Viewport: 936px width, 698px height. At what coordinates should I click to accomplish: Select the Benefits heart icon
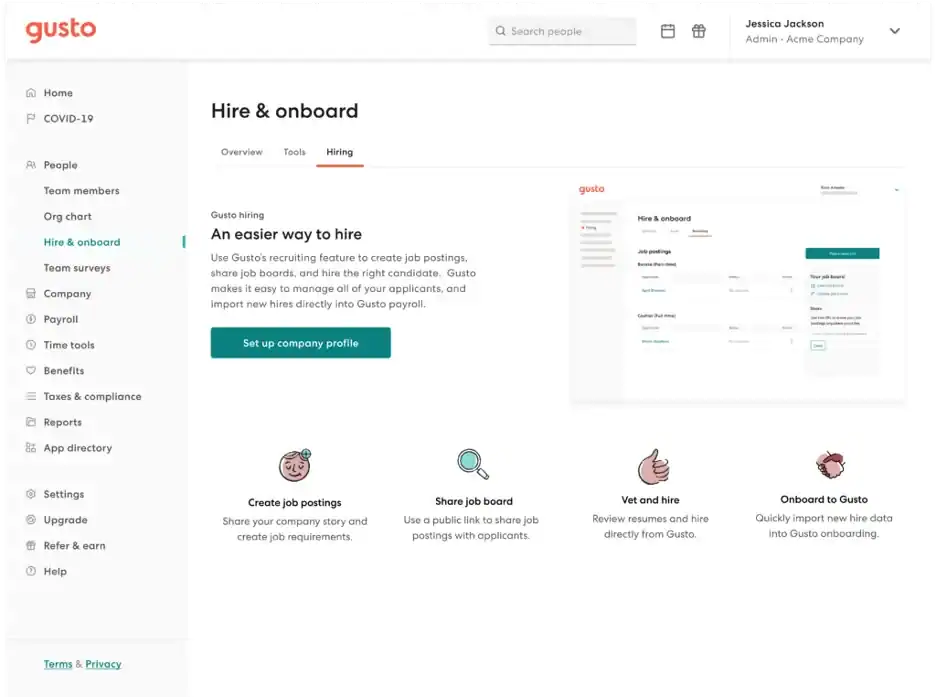pos(32,371)
